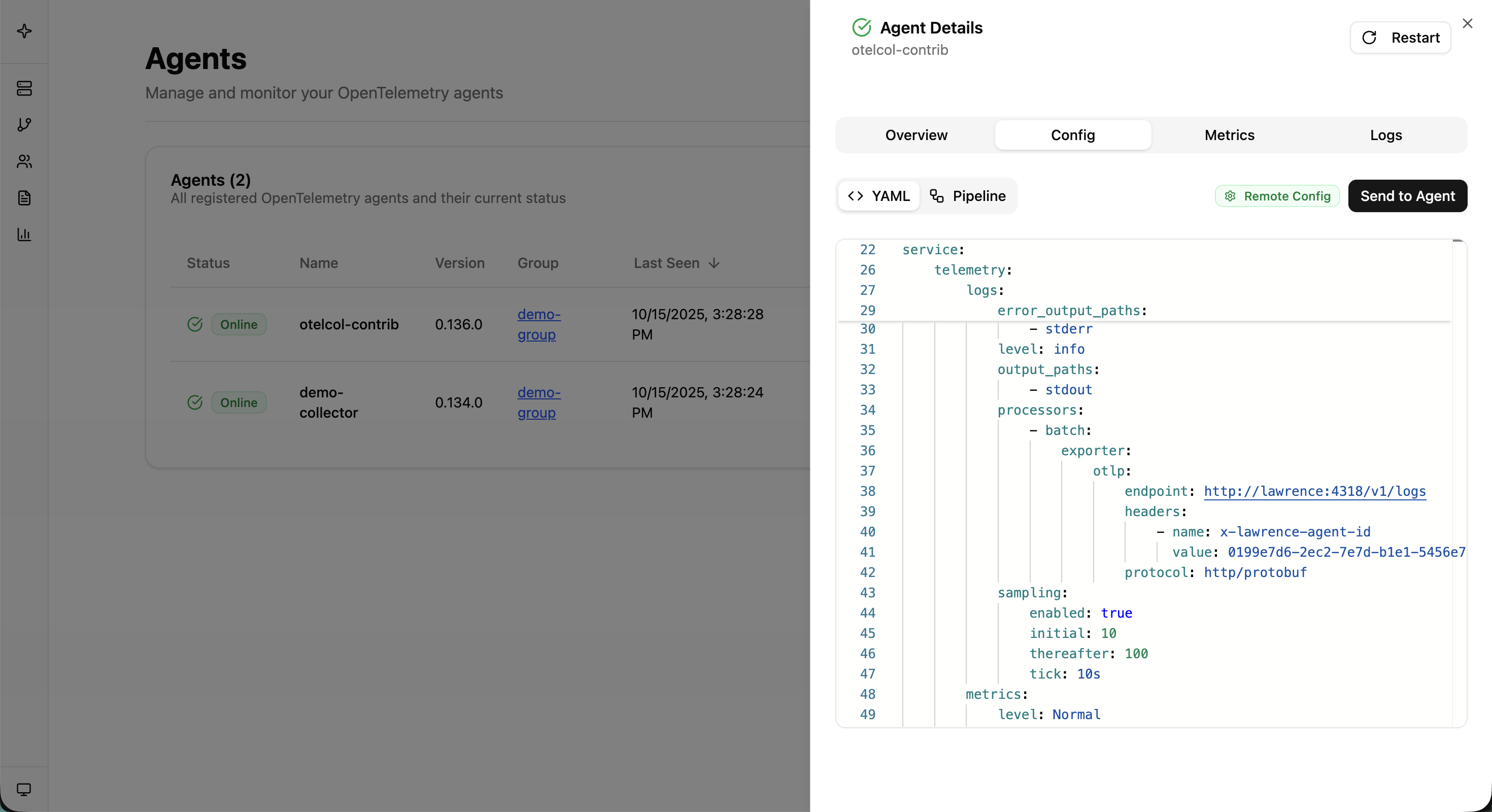
Task: Click the Group column header
Action: click(x=537, y=263)
